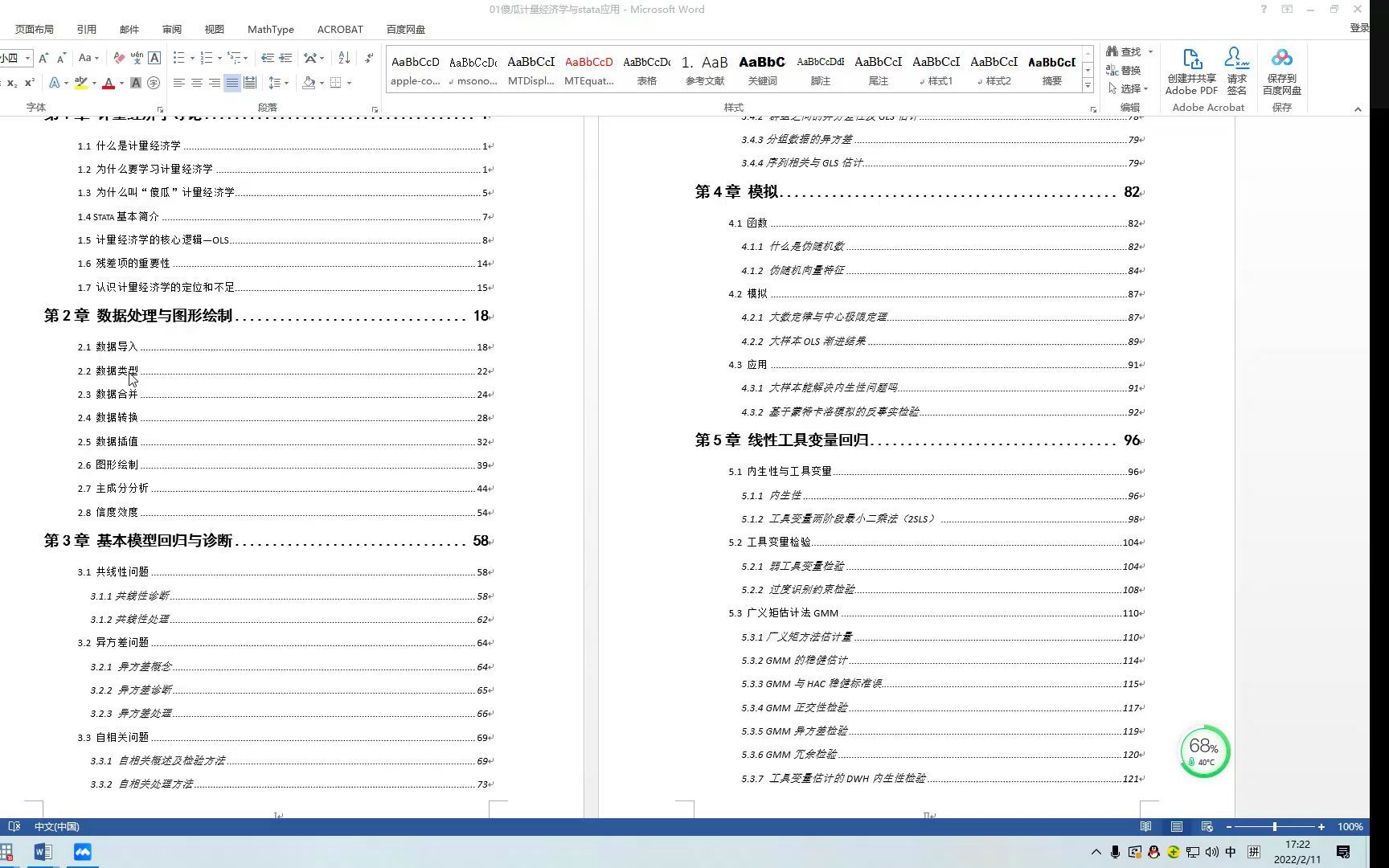This screenshot has width=1389, height=868.
Task: Switch to Web Layout view in status bar
Action: click(1207, 826)
